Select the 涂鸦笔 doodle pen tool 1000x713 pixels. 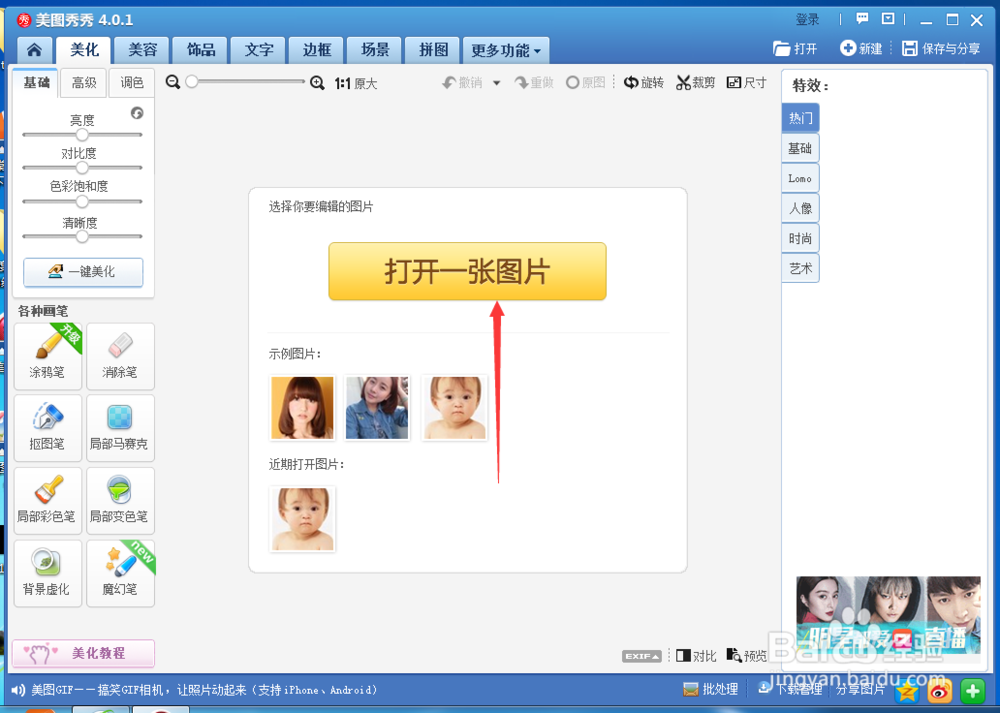point(47,357)
